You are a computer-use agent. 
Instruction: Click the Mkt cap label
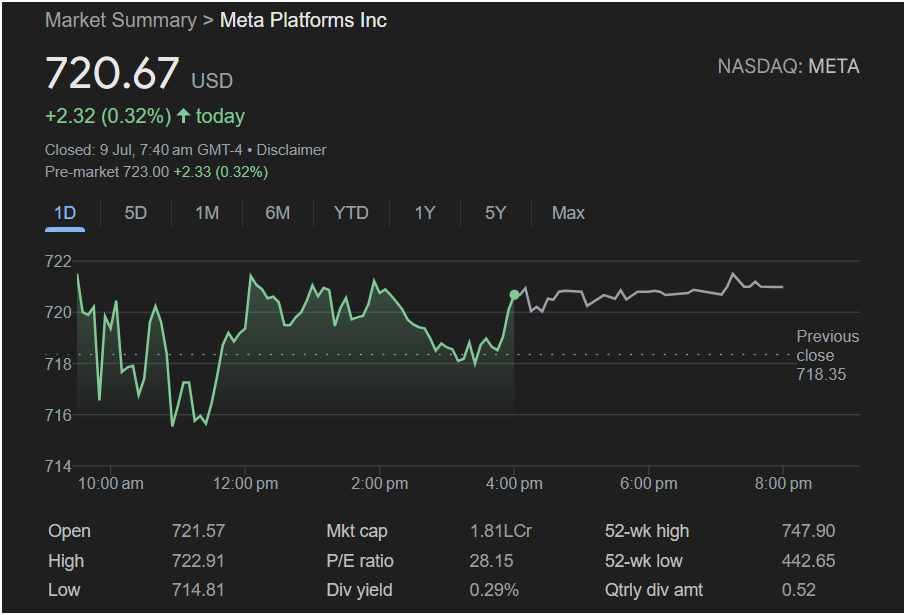[357, 531]
